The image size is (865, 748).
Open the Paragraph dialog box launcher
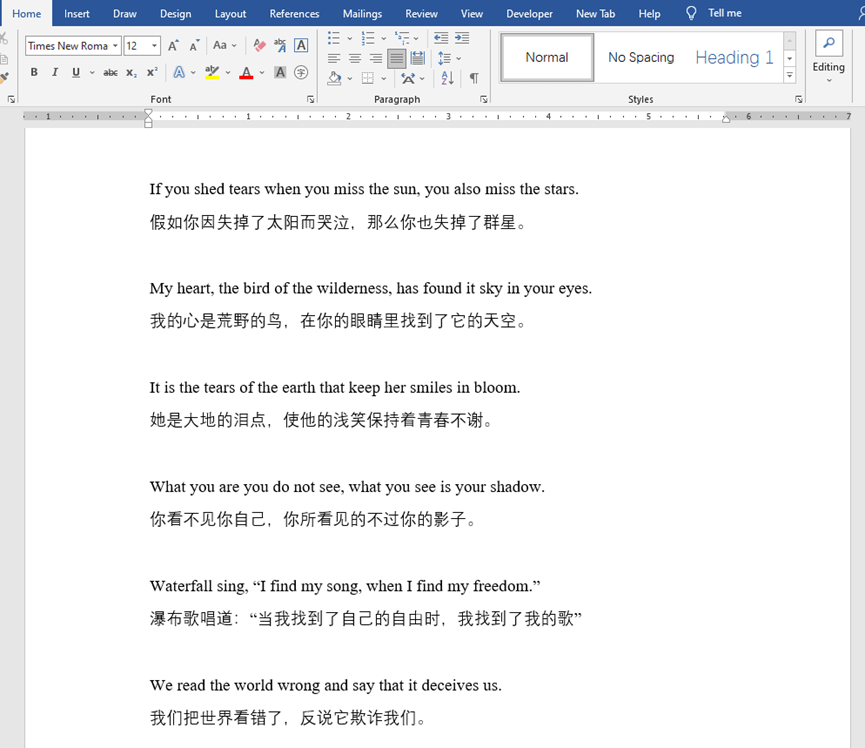coord(483,98)
